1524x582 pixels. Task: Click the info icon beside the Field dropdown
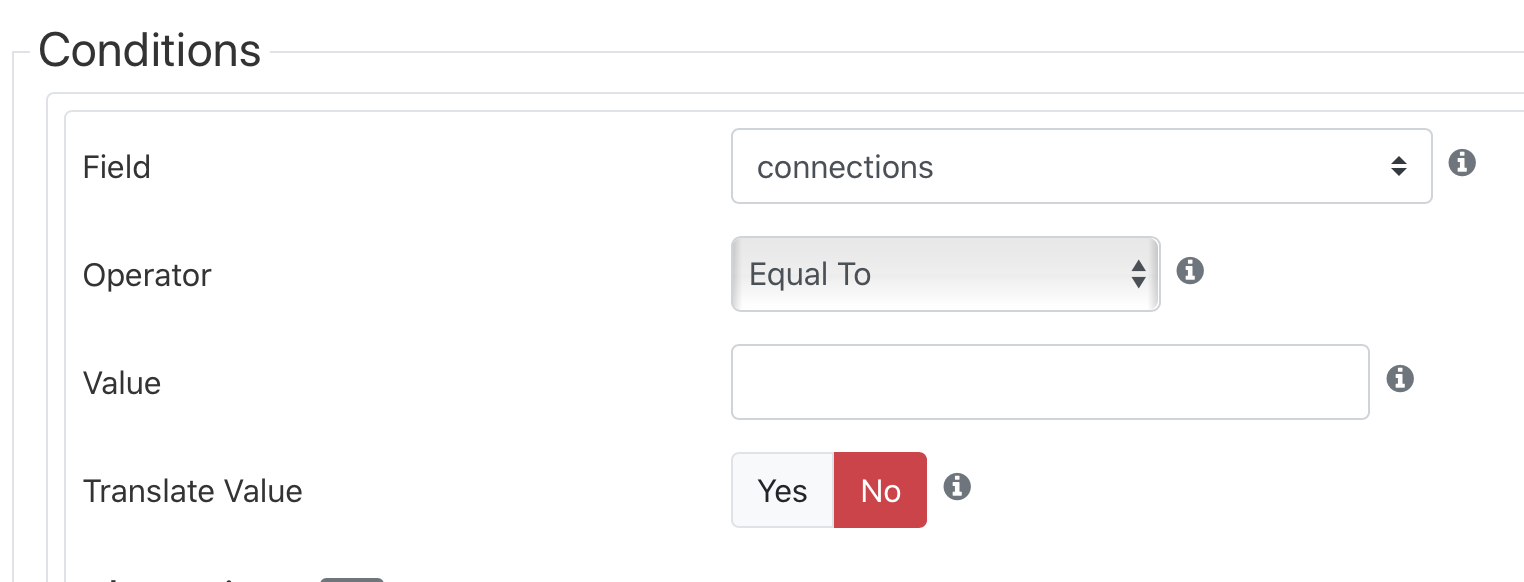[x=1462, y=163]
